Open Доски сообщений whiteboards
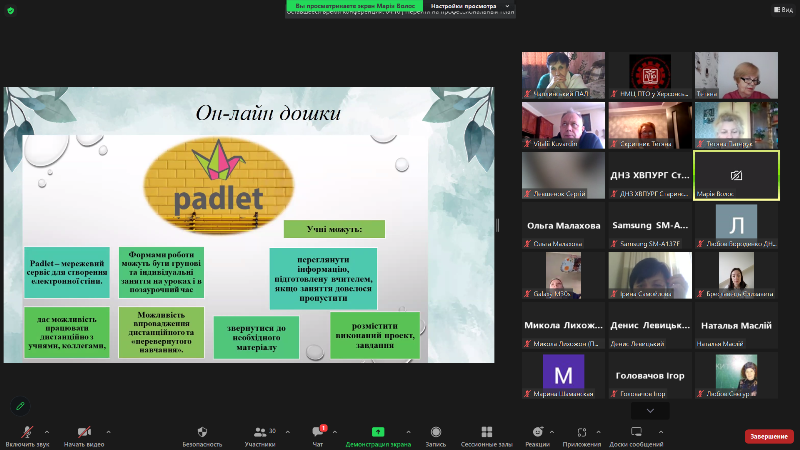This screenshot has height=450, width=800. click(x=636, y=432)
